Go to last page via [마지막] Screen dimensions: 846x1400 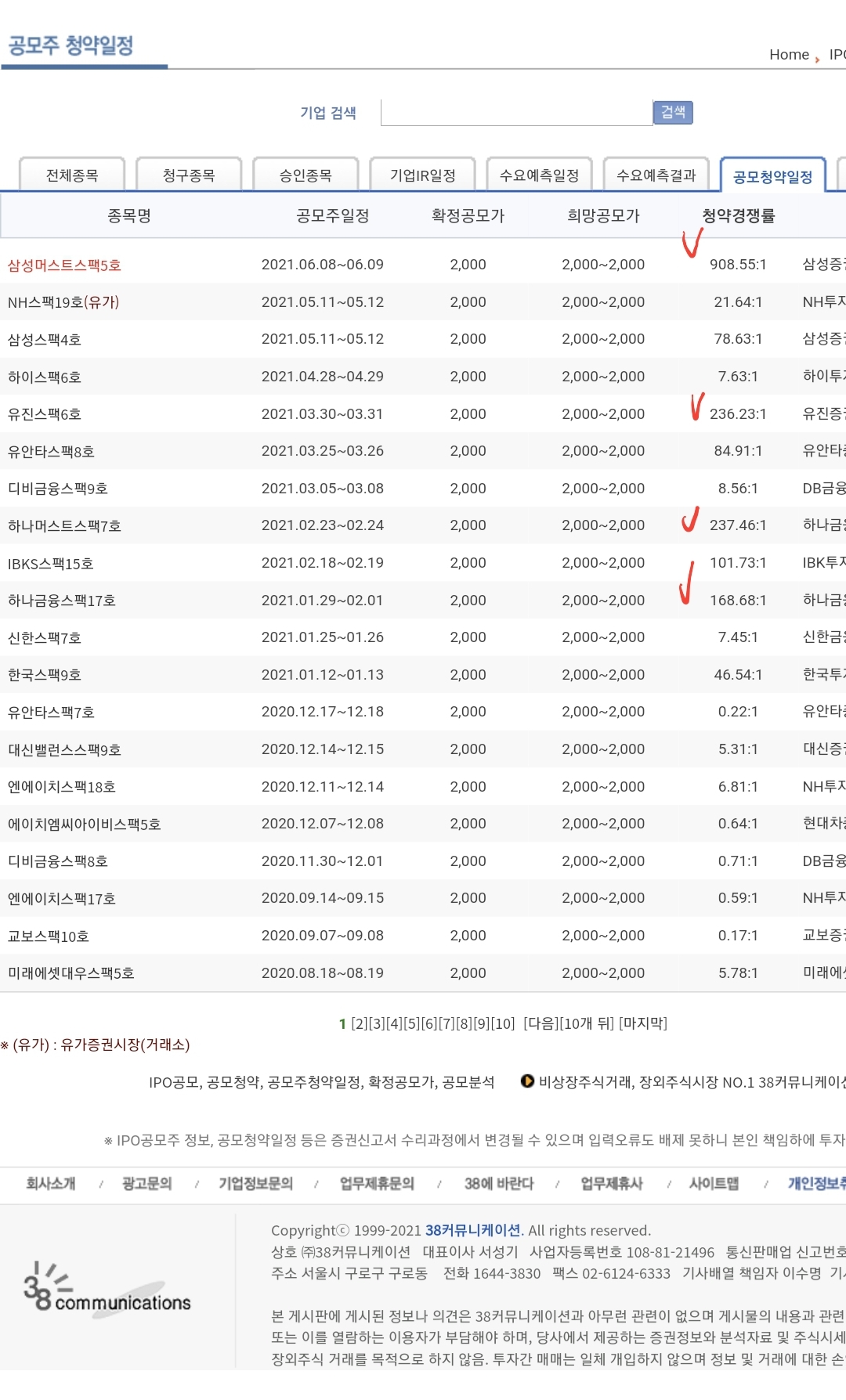pyautogui.click(x=643, y=1023)
